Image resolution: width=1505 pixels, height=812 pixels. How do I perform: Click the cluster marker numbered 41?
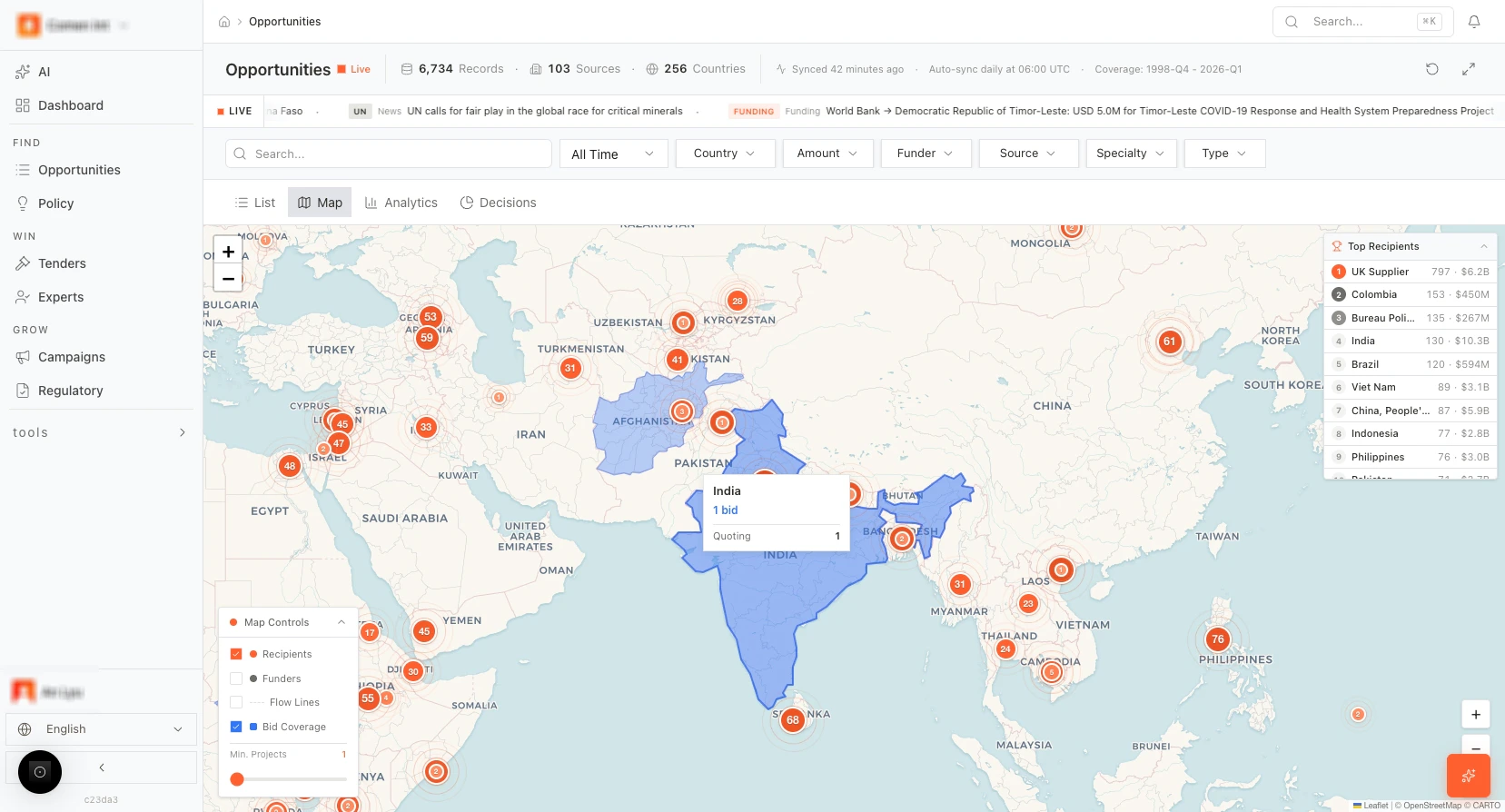click(677, 360)
